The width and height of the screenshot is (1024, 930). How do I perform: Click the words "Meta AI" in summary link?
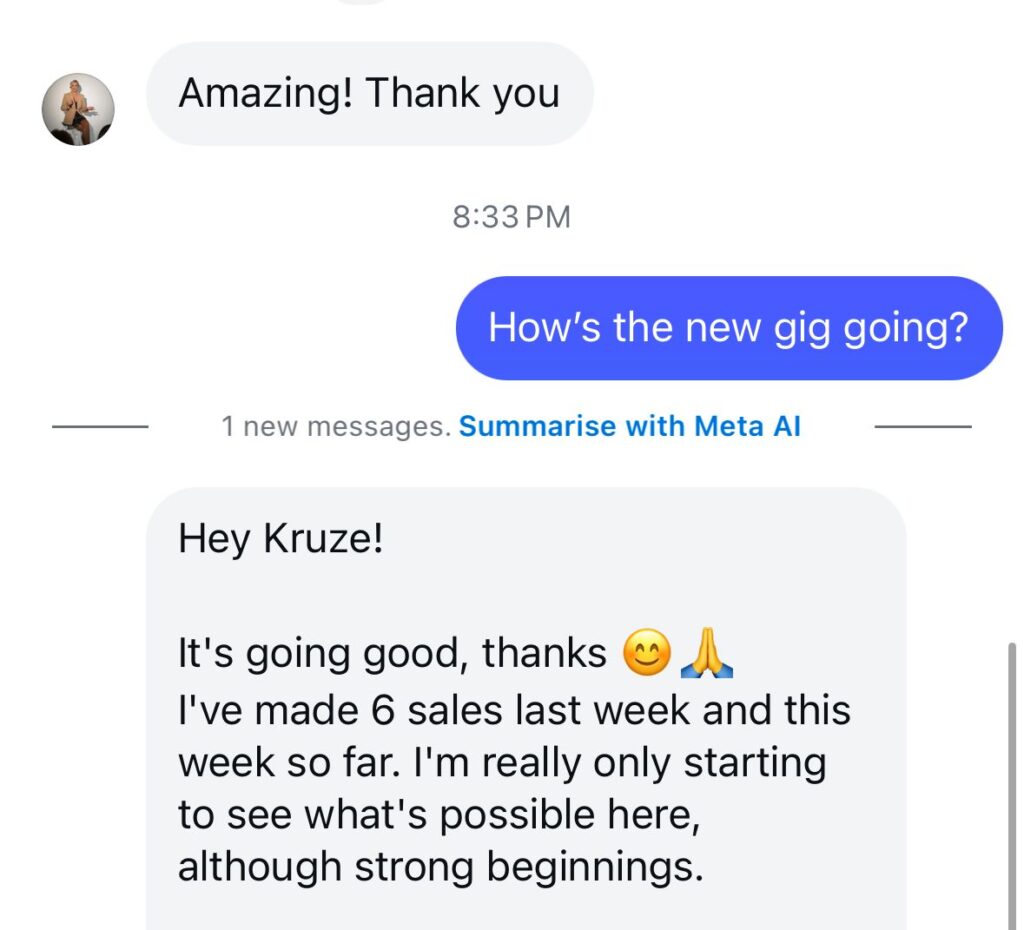click(747, 426)
